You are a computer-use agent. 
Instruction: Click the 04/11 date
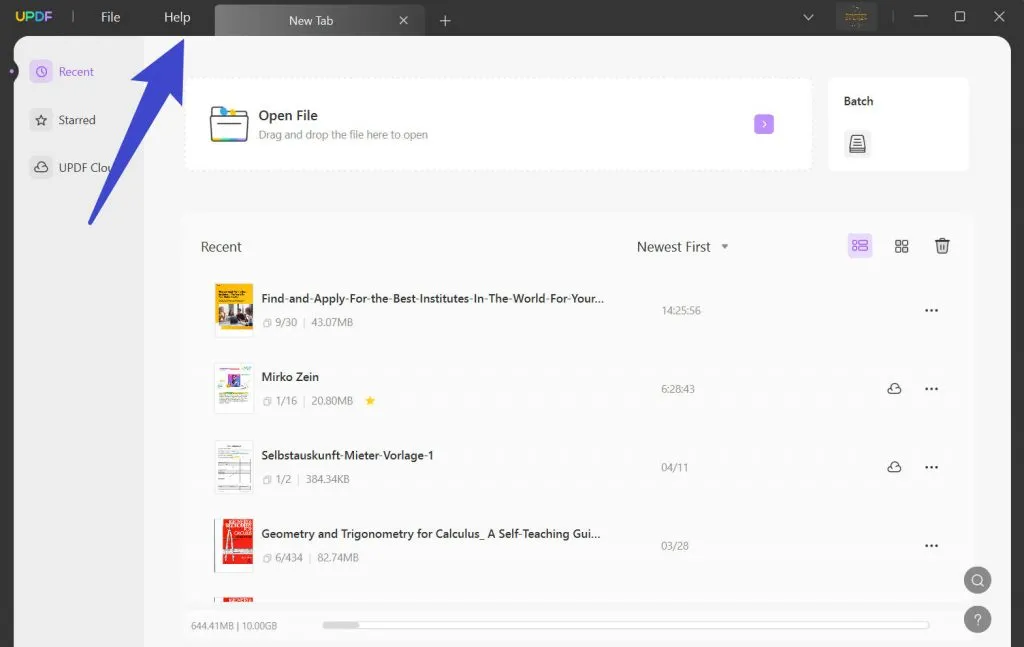click(x=674, y=467)
